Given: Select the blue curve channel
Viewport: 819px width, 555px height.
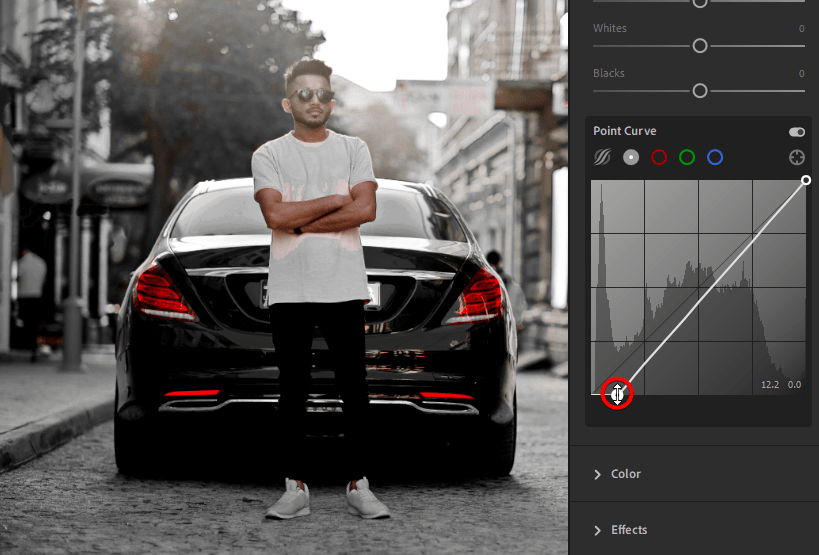Looking at the screenshot, I should 715,157.
